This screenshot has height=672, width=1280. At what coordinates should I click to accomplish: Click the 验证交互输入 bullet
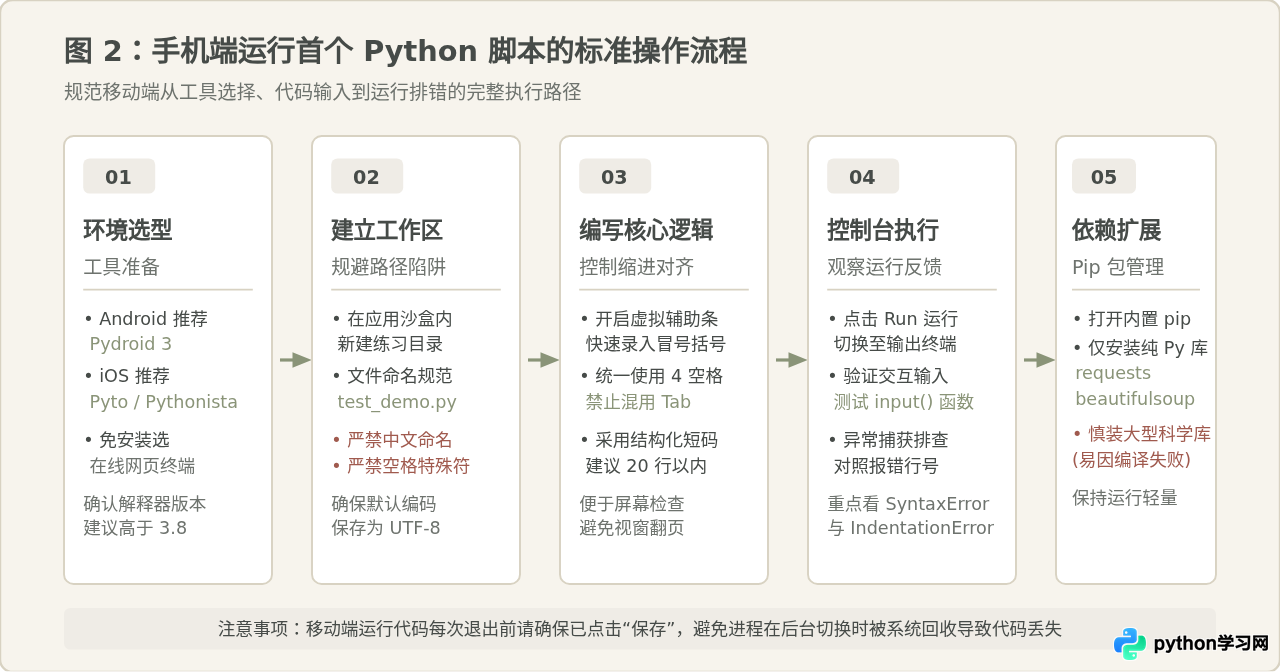(888, 376)
